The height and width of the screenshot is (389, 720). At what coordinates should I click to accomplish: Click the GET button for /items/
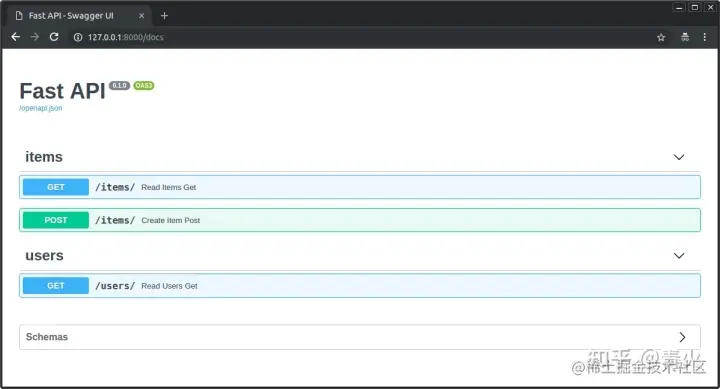coord(56,187)
